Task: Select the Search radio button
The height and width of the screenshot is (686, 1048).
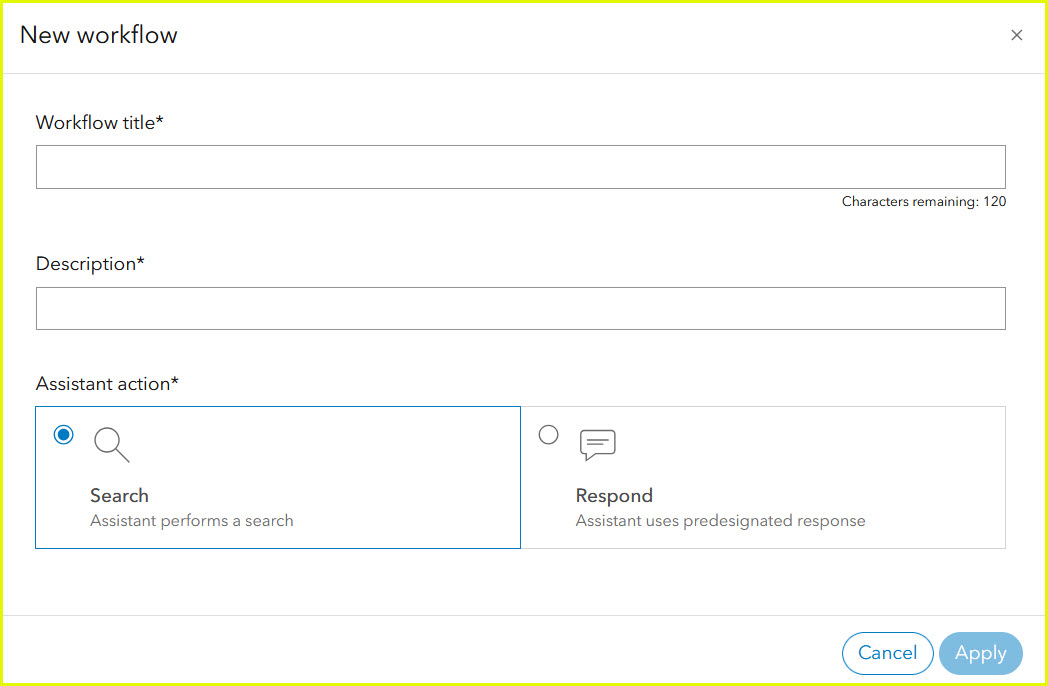Action: [64, 434]
